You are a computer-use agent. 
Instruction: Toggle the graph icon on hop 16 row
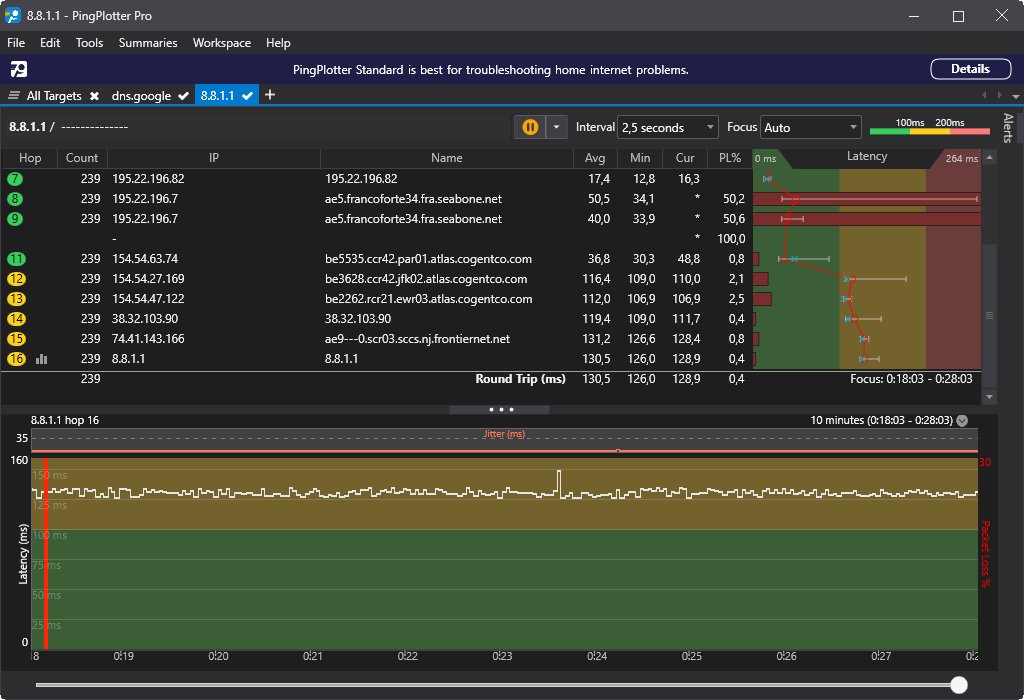tap(41, 358)
